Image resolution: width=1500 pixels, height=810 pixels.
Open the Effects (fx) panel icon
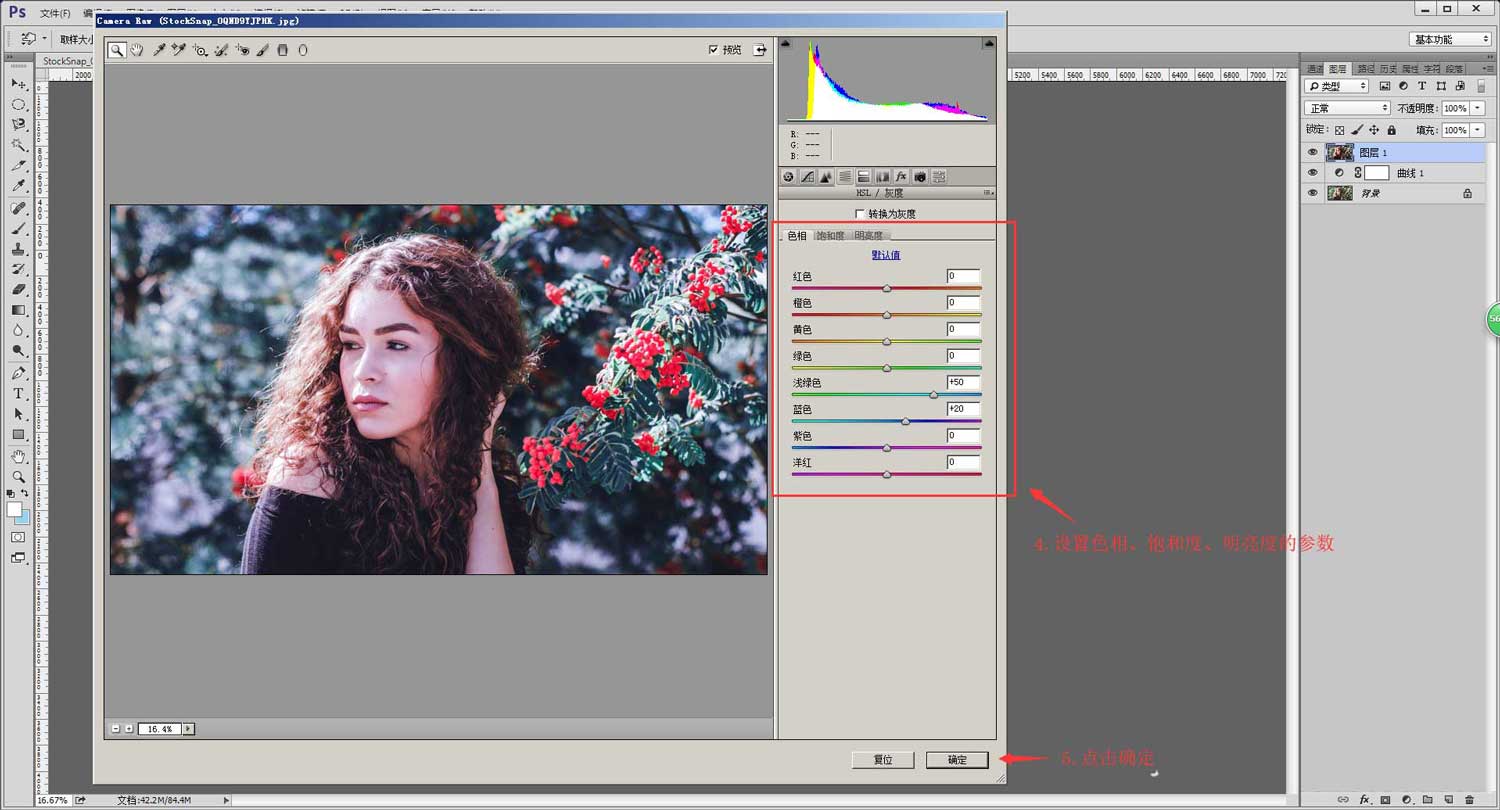click(x=901, y=177)
